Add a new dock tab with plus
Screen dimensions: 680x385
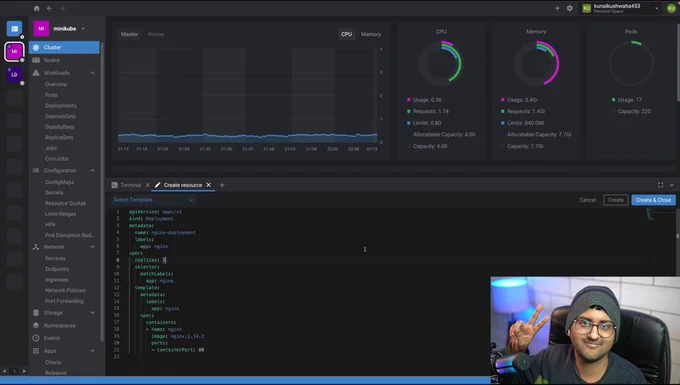point(222,185)
